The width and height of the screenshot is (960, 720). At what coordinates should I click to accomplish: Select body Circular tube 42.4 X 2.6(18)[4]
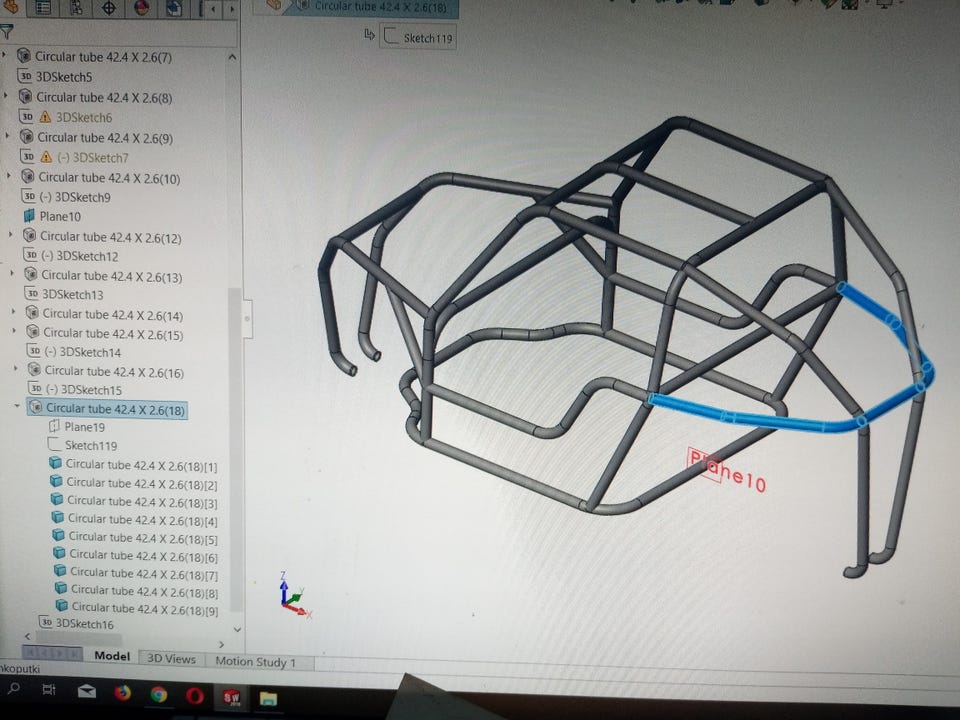pyautogui.click(x=142, y=520)
